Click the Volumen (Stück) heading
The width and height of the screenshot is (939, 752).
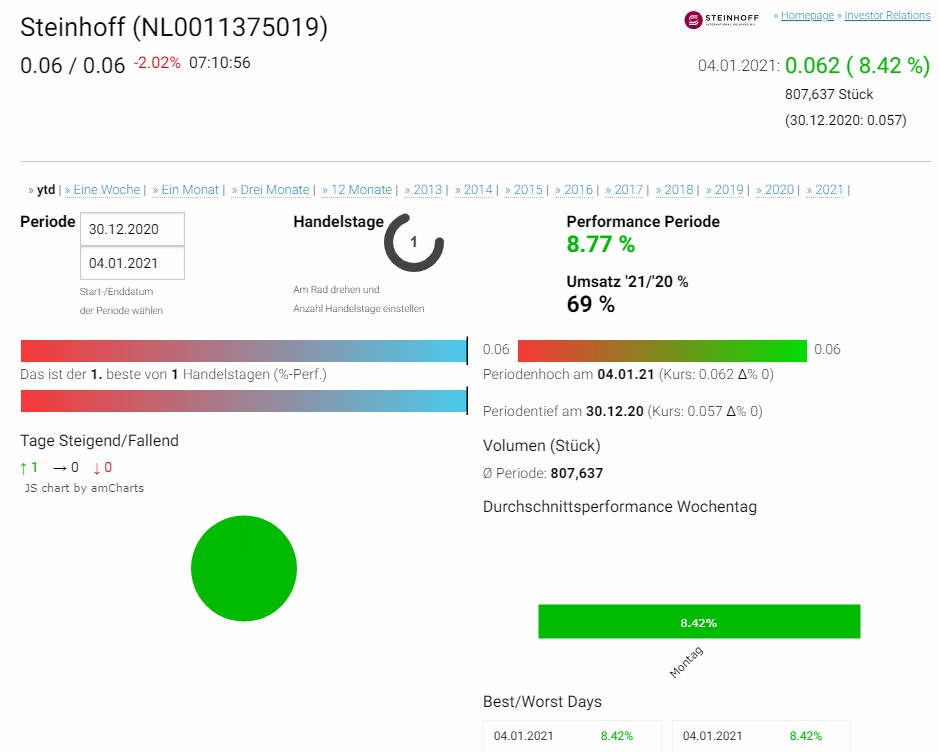[541, 445]
